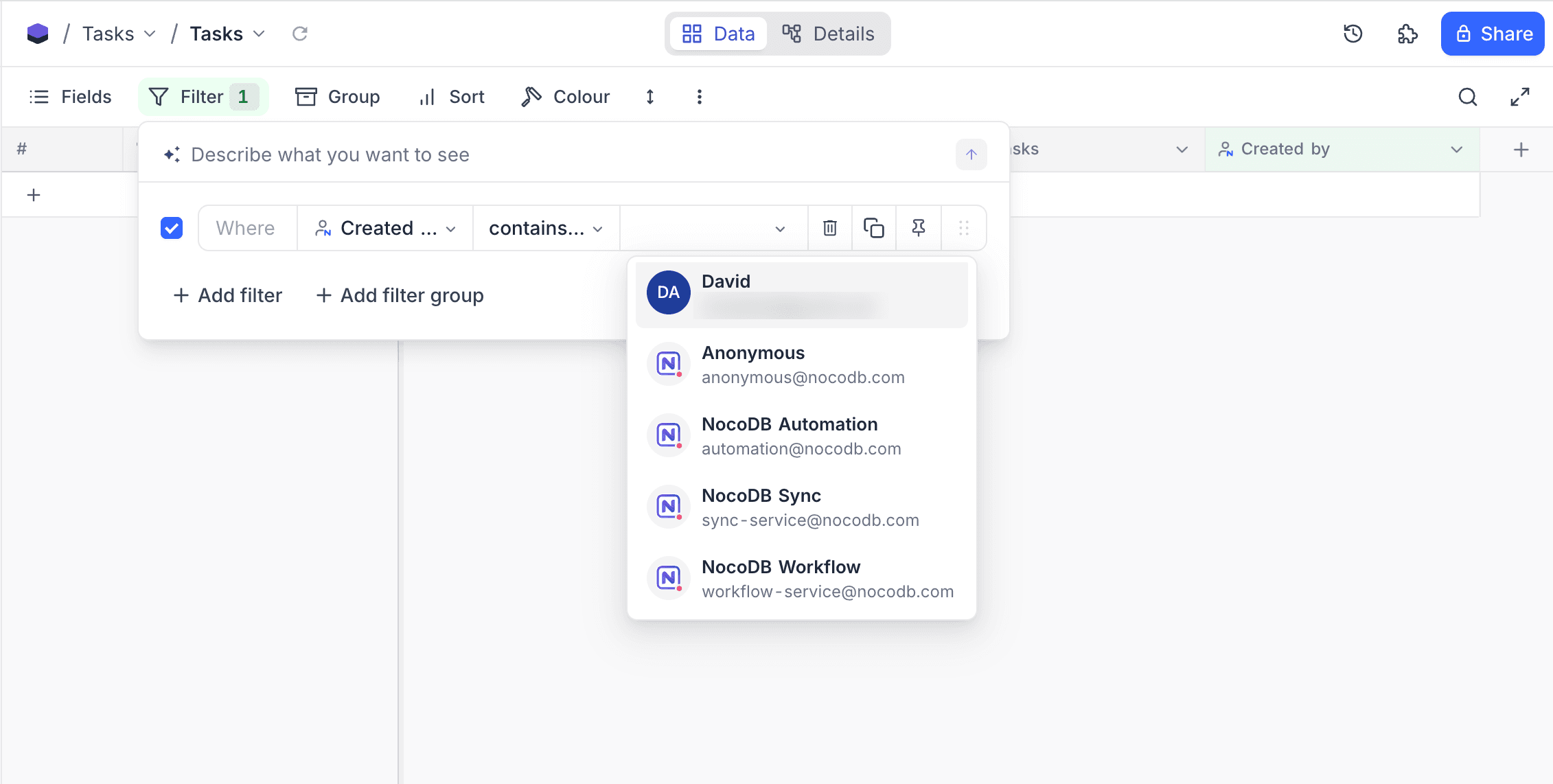Screen dimensions: 1553x784
Task: Open the Group toolbar menu
Action: click(x=338, y=97)
